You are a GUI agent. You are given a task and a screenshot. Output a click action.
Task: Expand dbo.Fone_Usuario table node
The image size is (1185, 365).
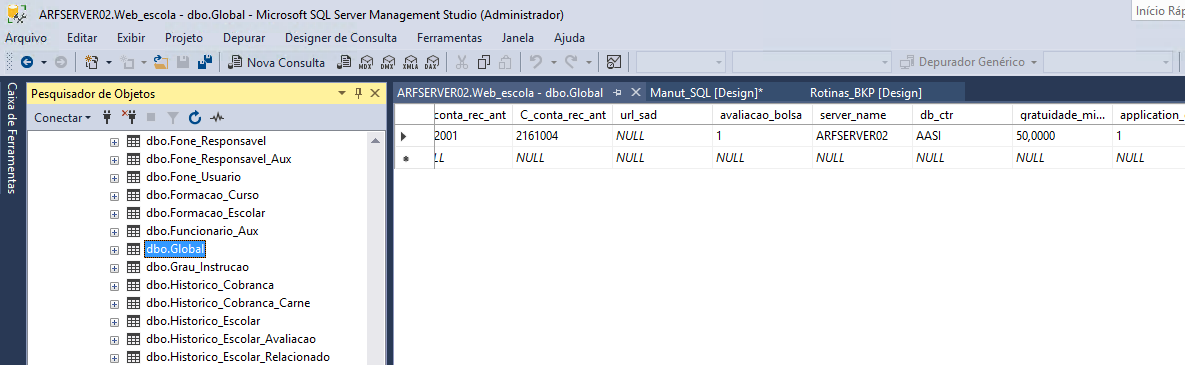coord(114,177)
